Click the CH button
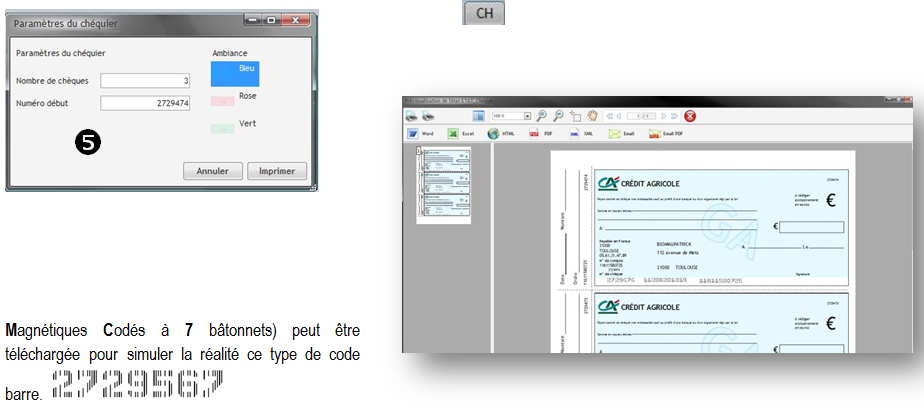 tap(483, 13)
